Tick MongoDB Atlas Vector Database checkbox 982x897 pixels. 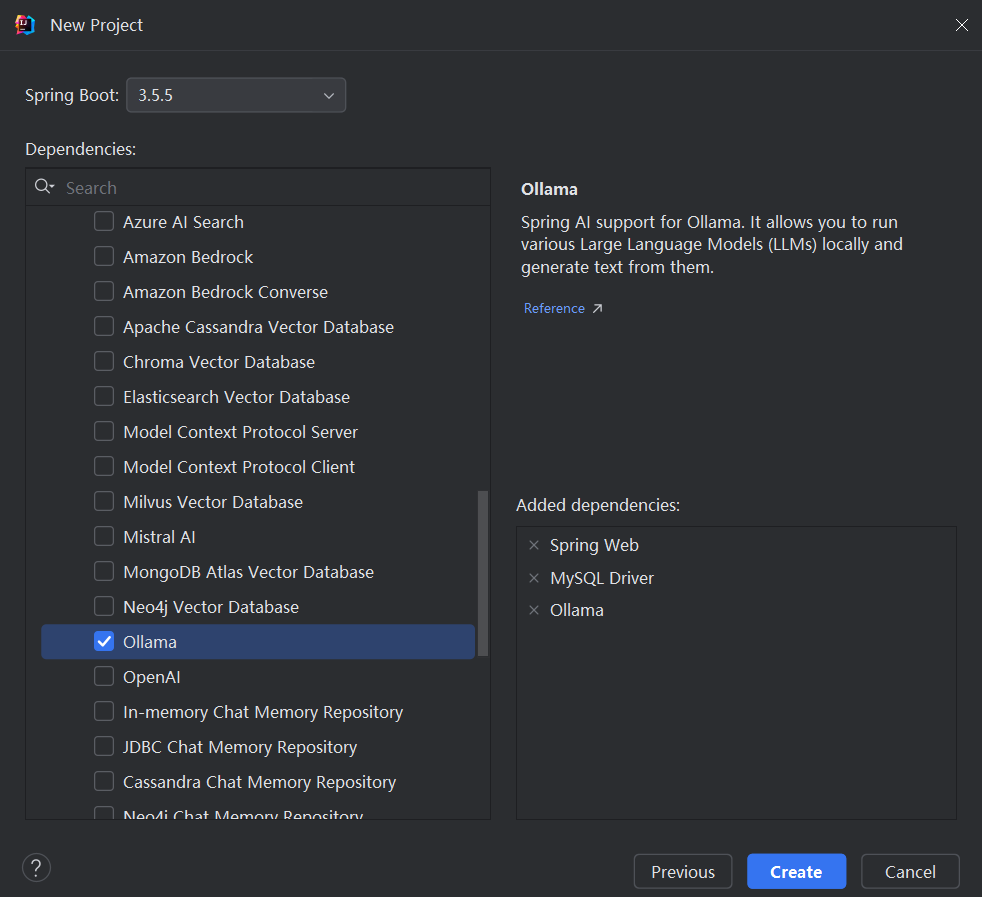[x=104, y=572]
